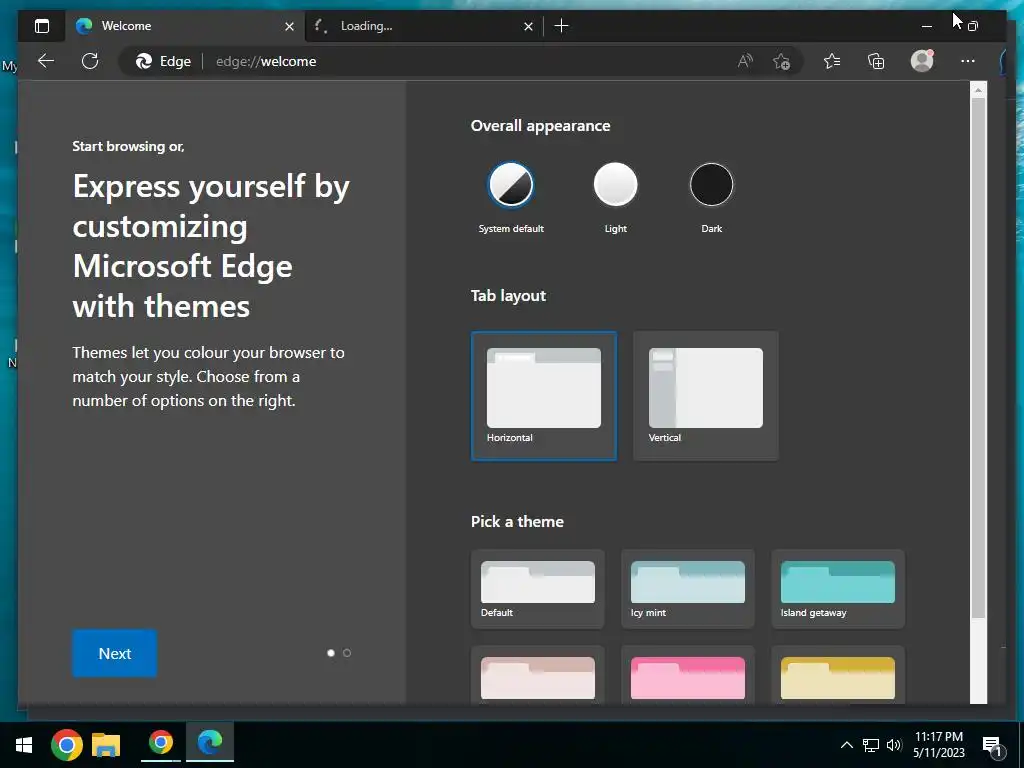Open the Collections icon
This screenshot has height=768, width=1024.
click(x=876, y=61)
